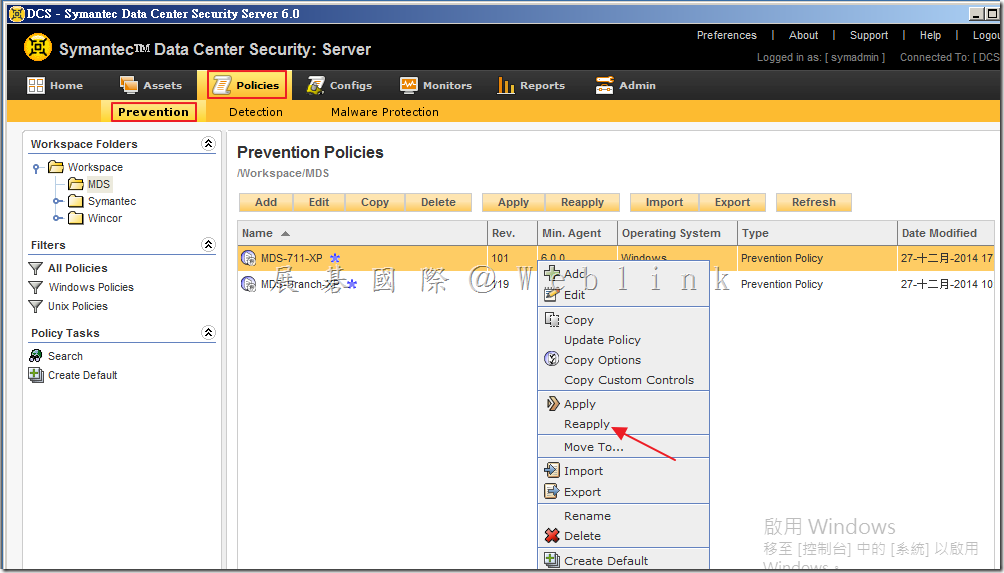Viewport: 1004px width, 573px height.
Task: Click the Delete toolbar button
Action: (438, 202)
